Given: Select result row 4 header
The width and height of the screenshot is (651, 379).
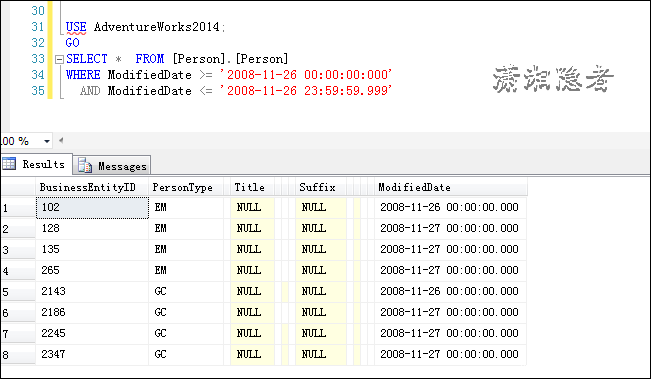Looking at the screenshot, I should tap(18, 271).
